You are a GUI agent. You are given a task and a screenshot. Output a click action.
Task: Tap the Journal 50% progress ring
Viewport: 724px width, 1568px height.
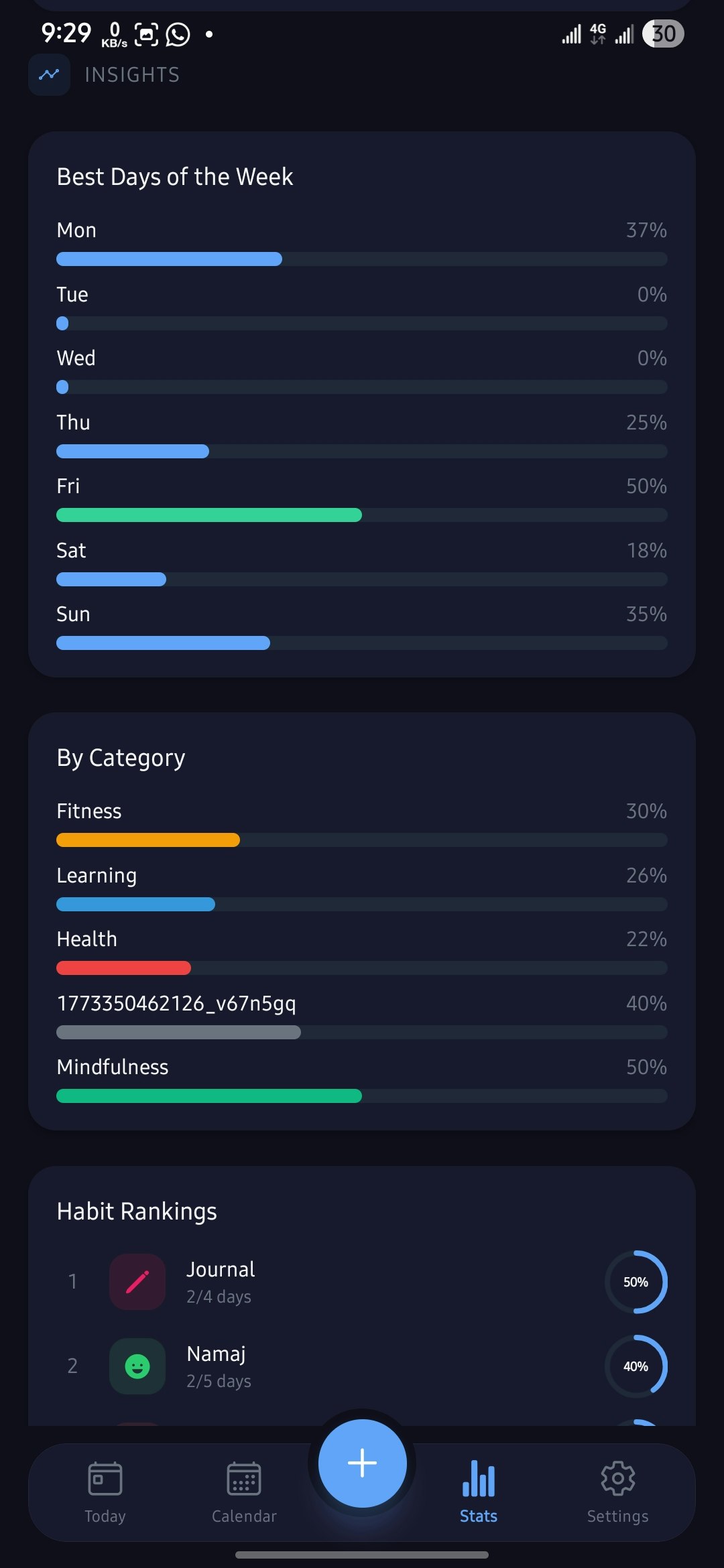(636, 1282)
